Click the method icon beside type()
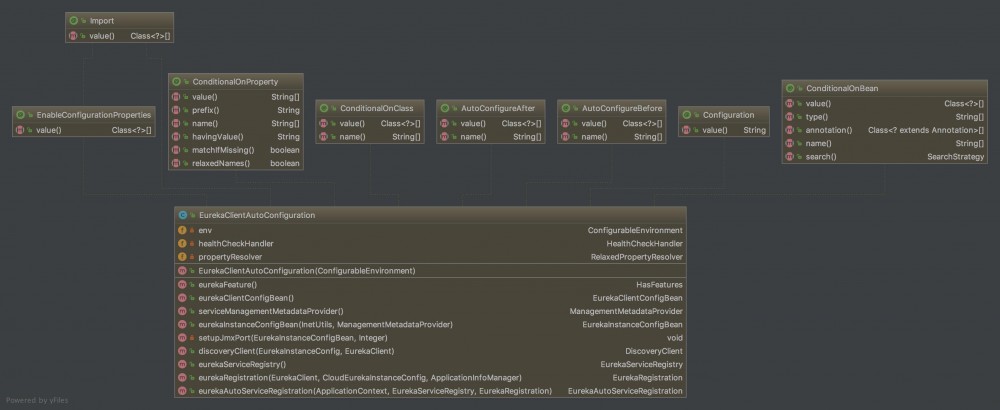The height and width of the screenshot is (410, 1000). tap(790, 117)
